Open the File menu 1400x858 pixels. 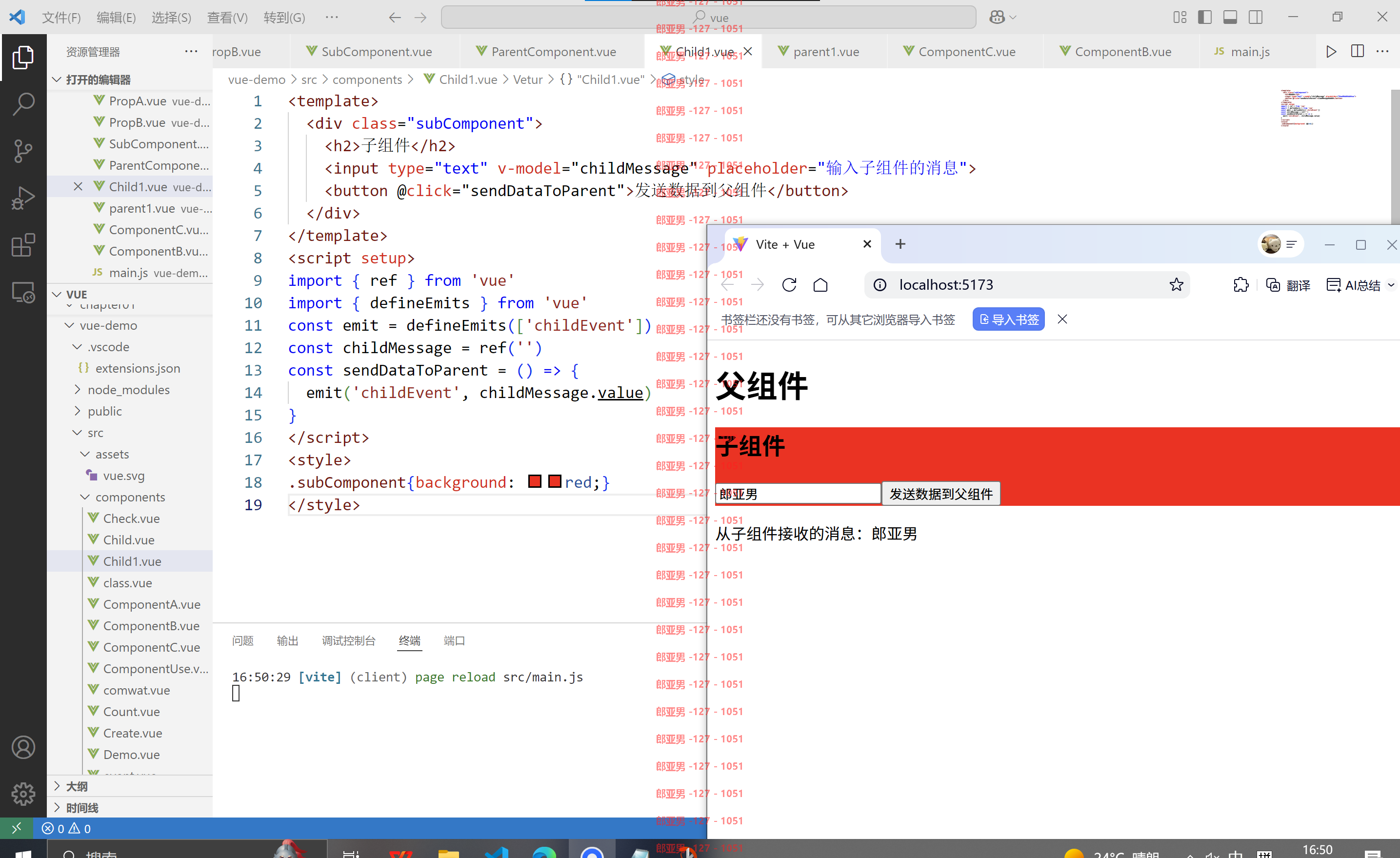click(61, 17)
